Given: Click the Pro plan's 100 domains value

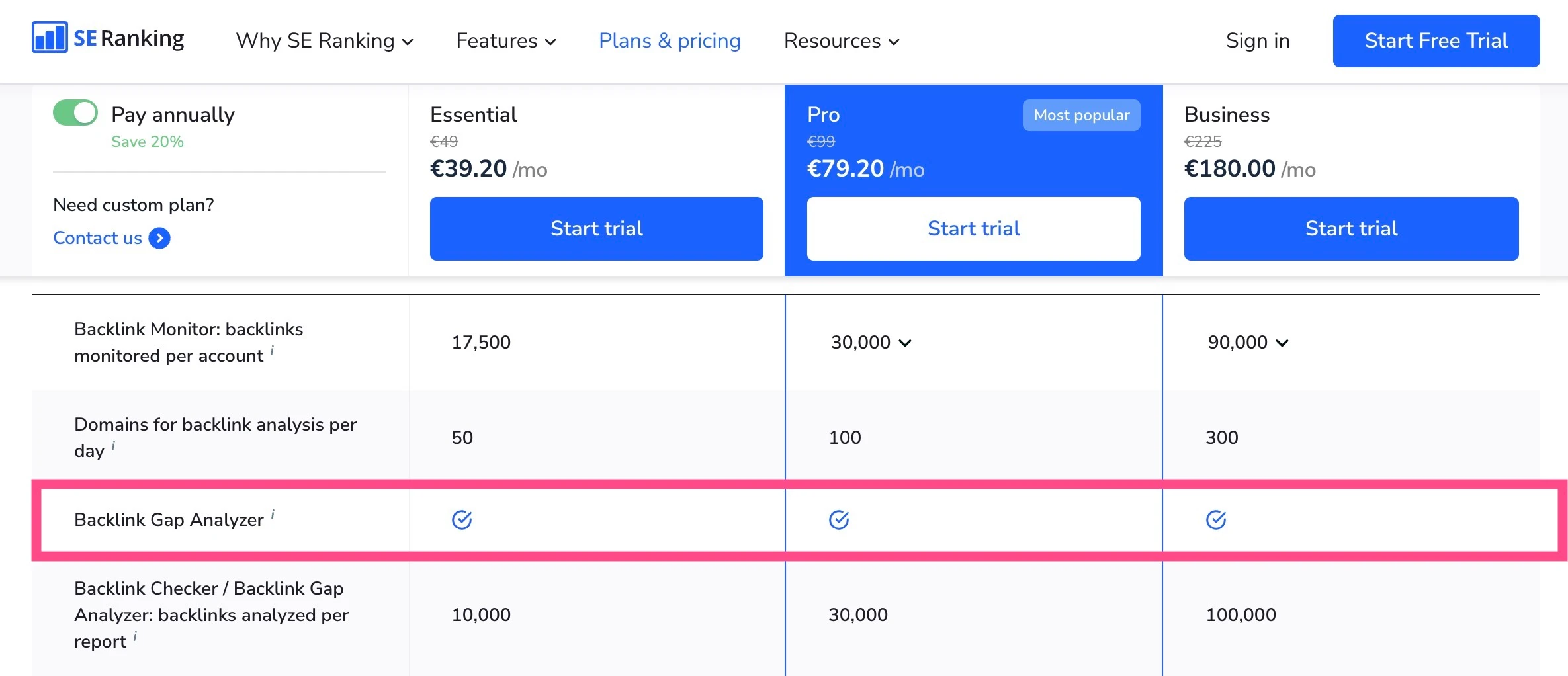Looking at the screenshot, I should coord(845,438).
